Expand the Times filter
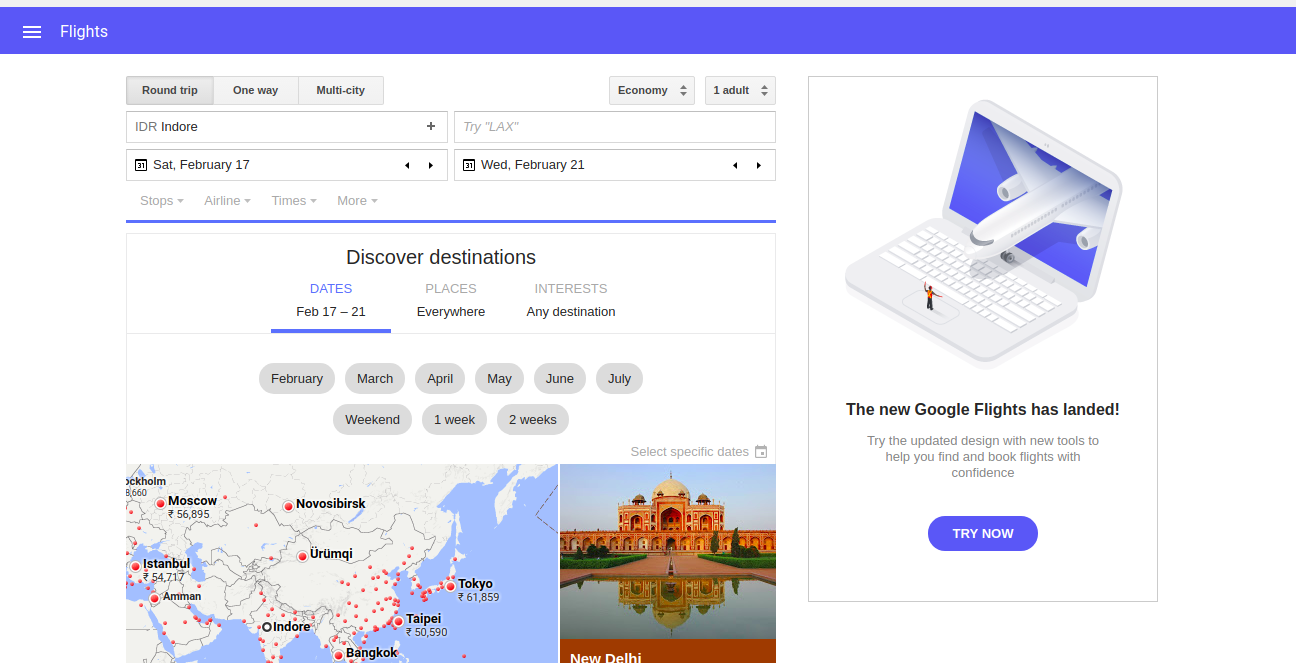This screenshot has width=1296, height=663. point(294,201)
